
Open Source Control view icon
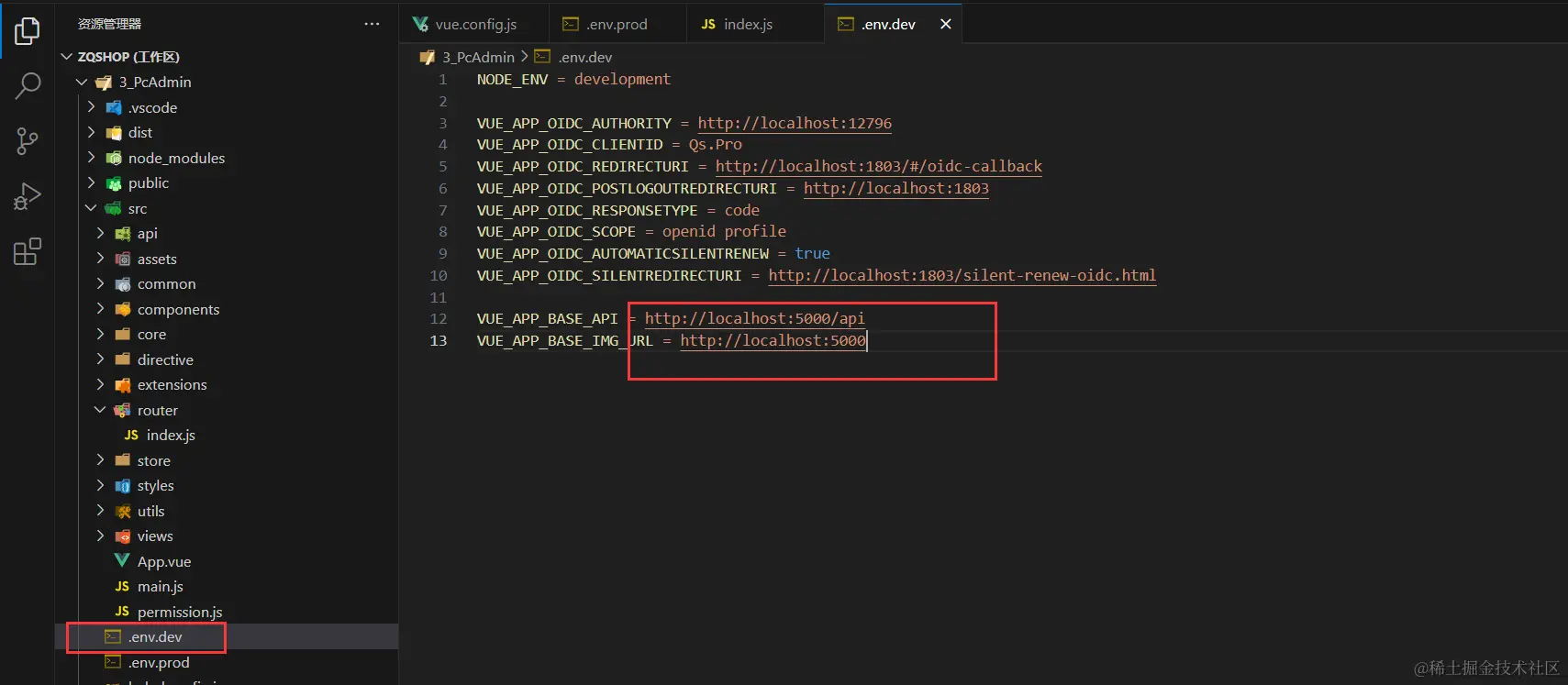click(28, 141)
